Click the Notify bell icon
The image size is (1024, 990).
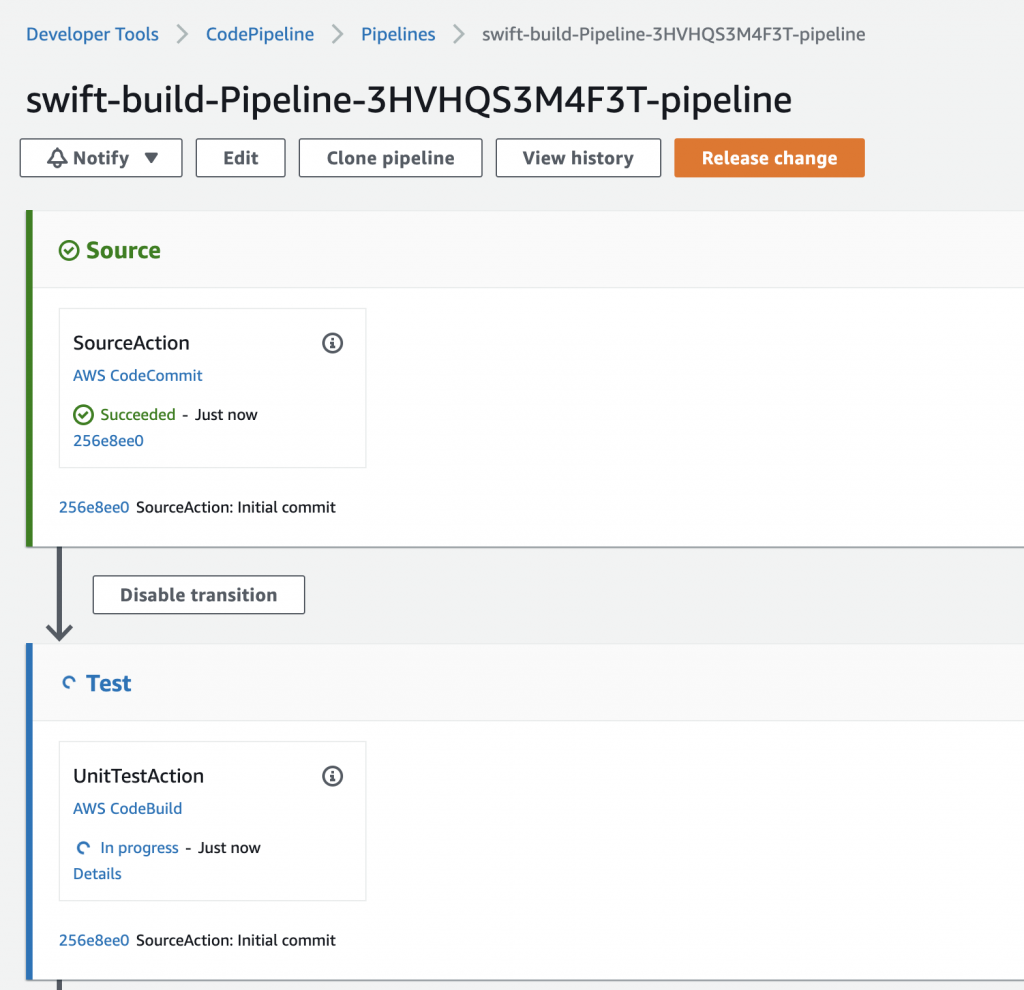click(59, 157)
